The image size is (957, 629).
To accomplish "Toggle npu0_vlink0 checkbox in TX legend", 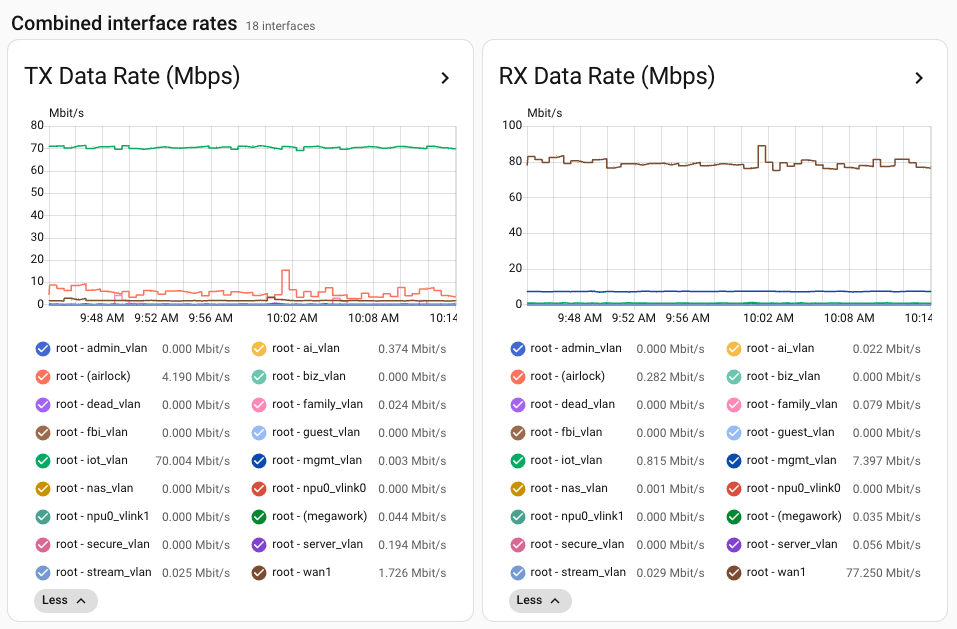I will click(259, 489).
